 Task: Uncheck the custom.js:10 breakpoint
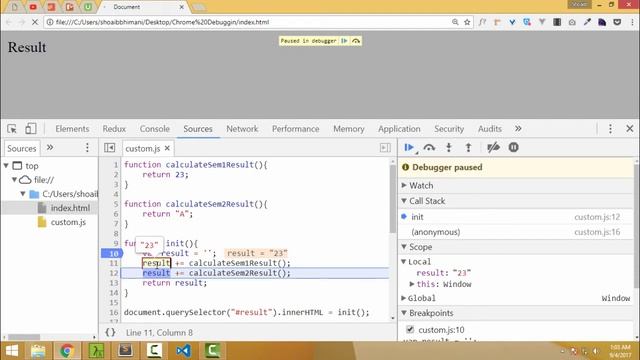click(410, 329)
